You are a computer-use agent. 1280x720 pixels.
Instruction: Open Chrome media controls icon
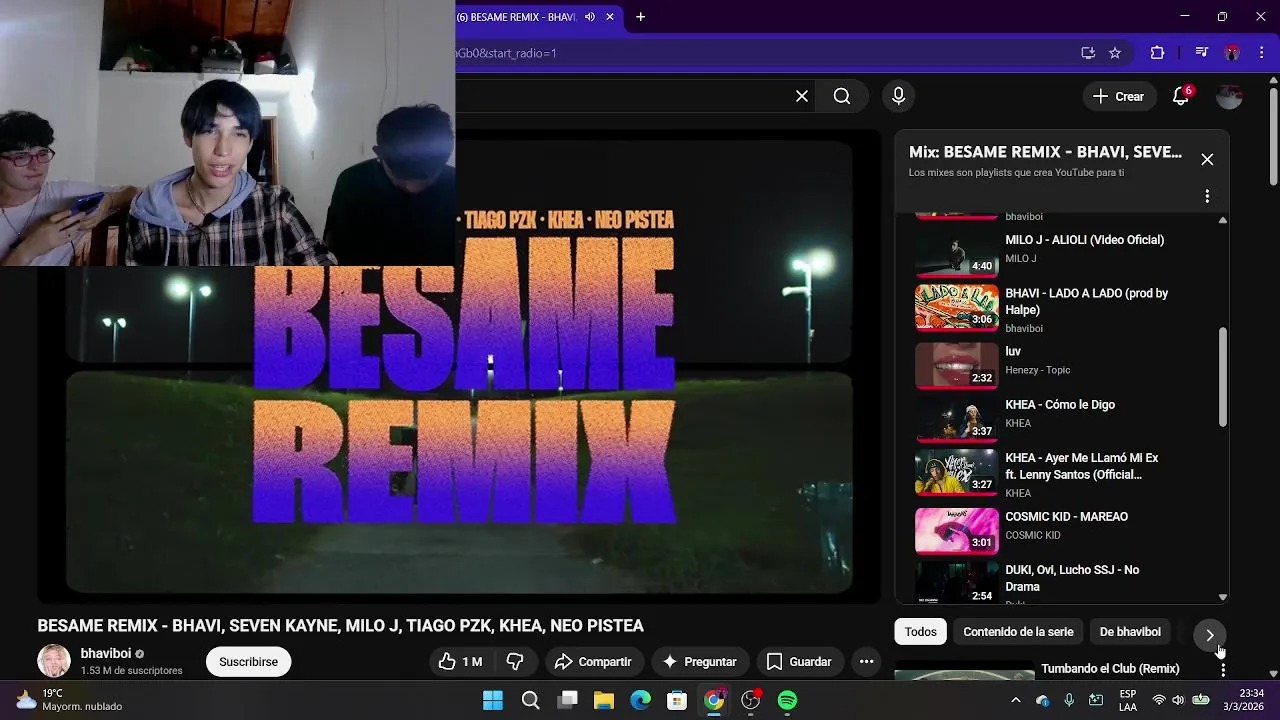[x=1202, y=53]
